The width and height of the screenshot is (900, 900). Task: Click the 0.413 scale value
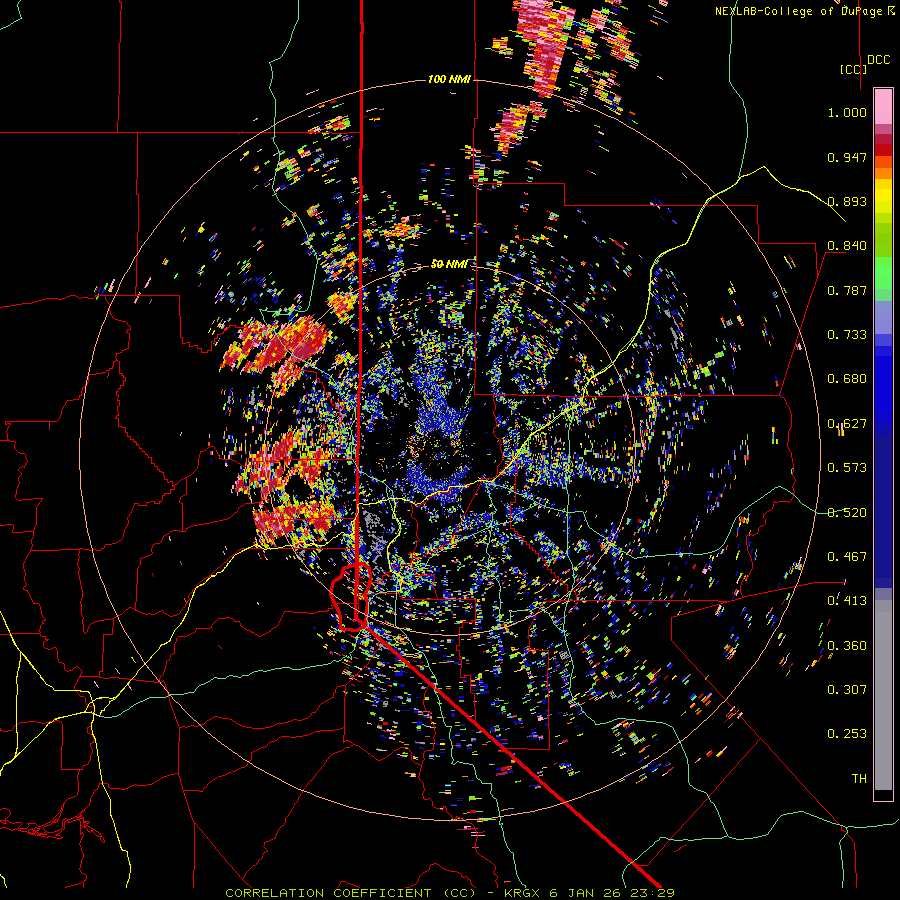pyautogui.click(x=847, y=601)
